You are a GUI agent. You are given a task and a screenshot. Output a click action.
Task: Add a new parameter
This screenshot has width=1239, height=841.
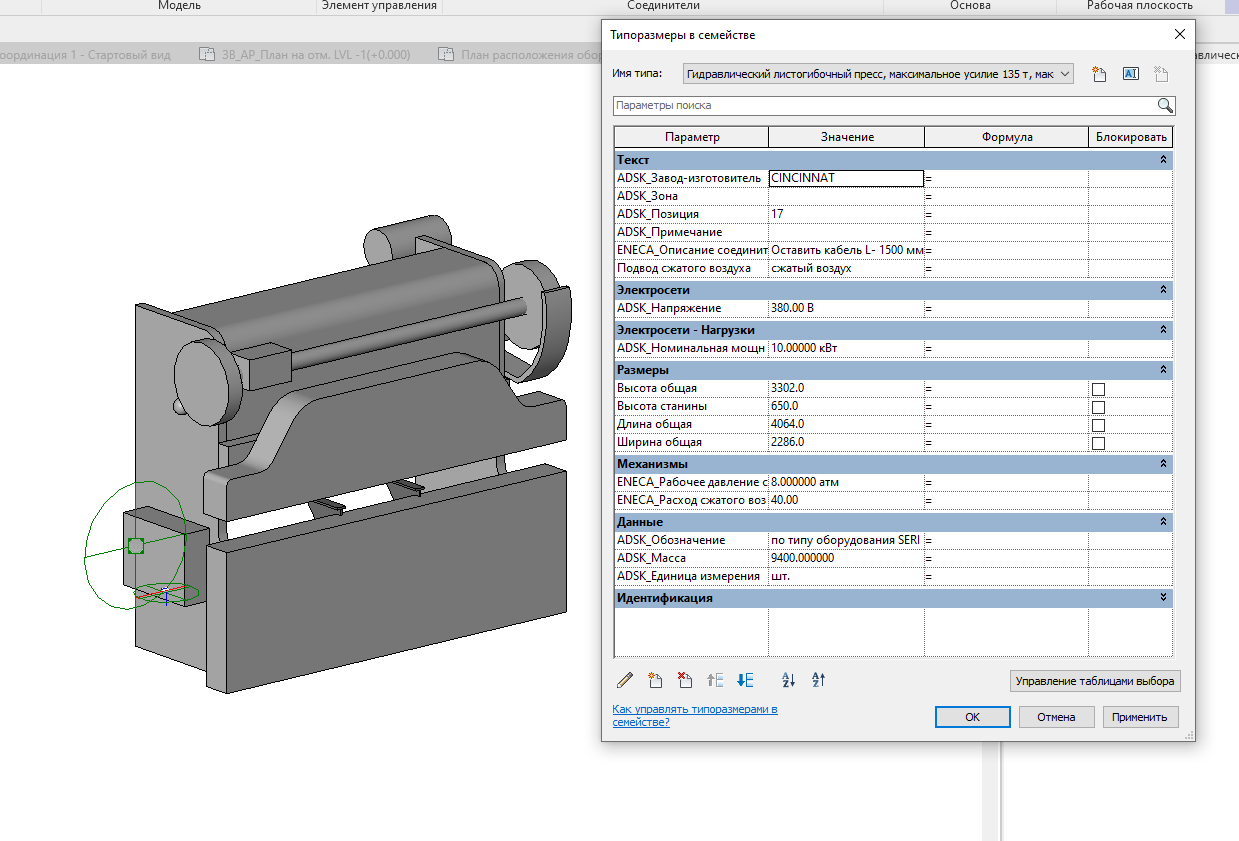[655, 680]
